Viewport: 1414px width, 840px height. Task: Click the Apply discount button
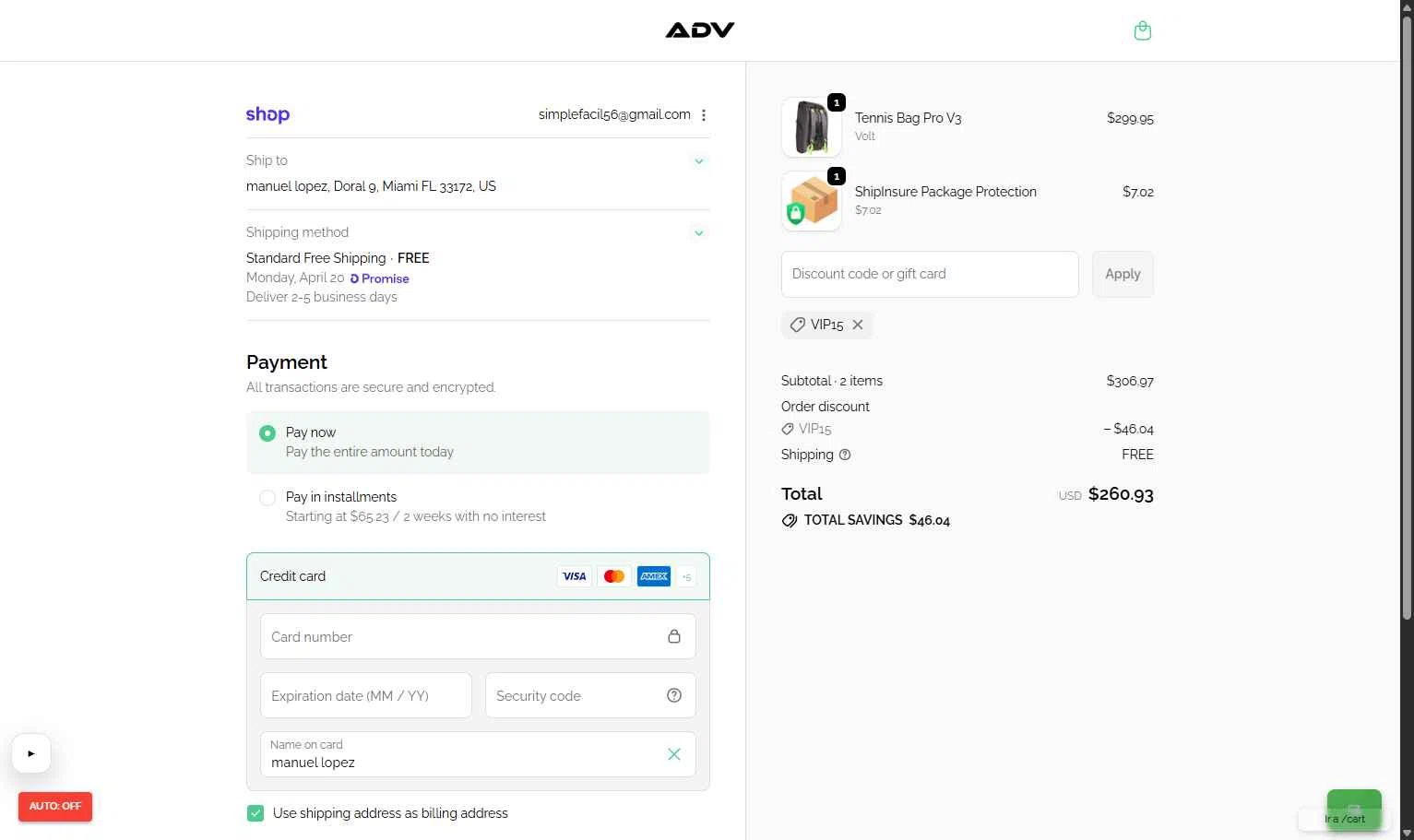(1123, 274)
